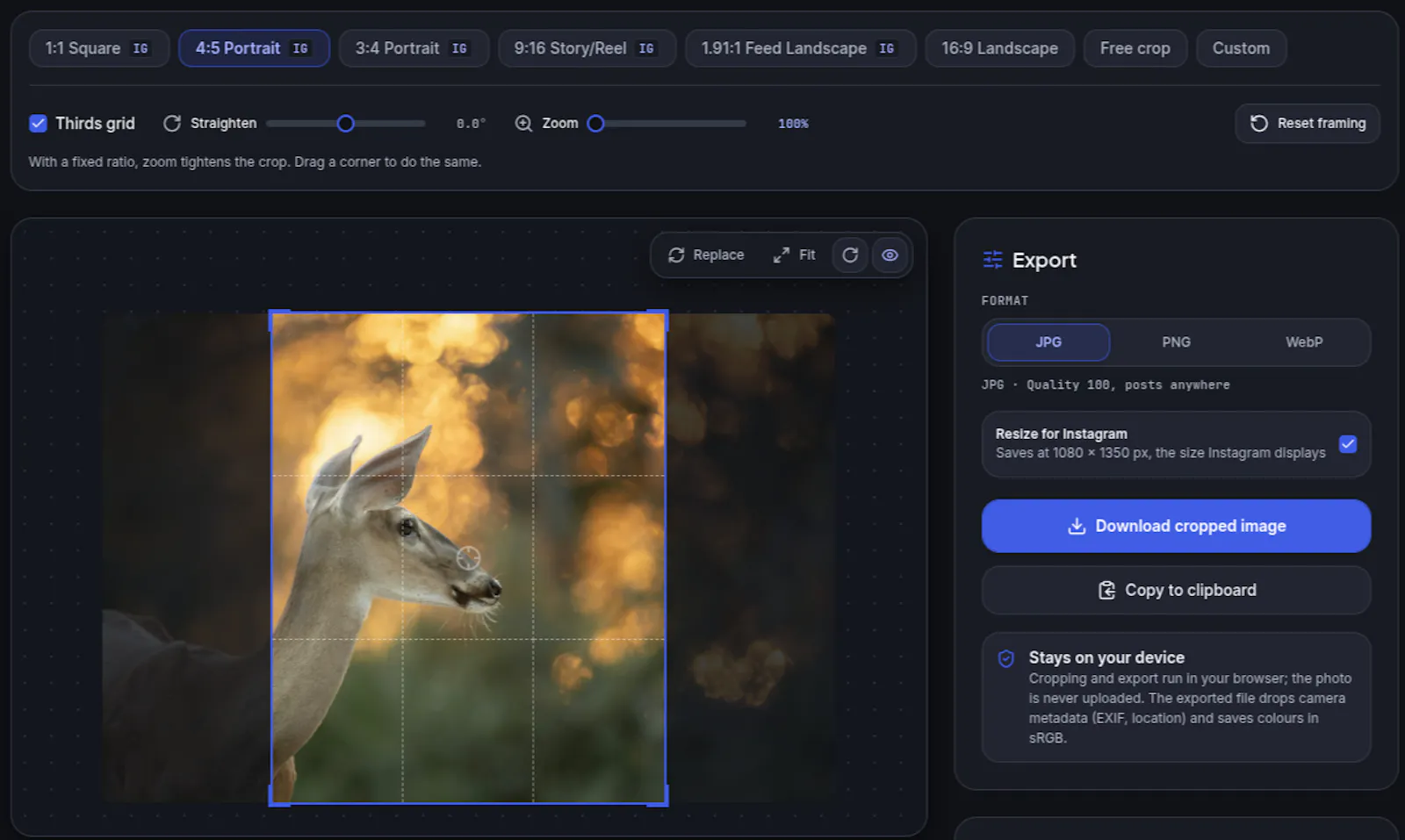Select the 9:16 Story/Reel preset
Screen dimensions: 1405x840
click(x=587, y=48)
